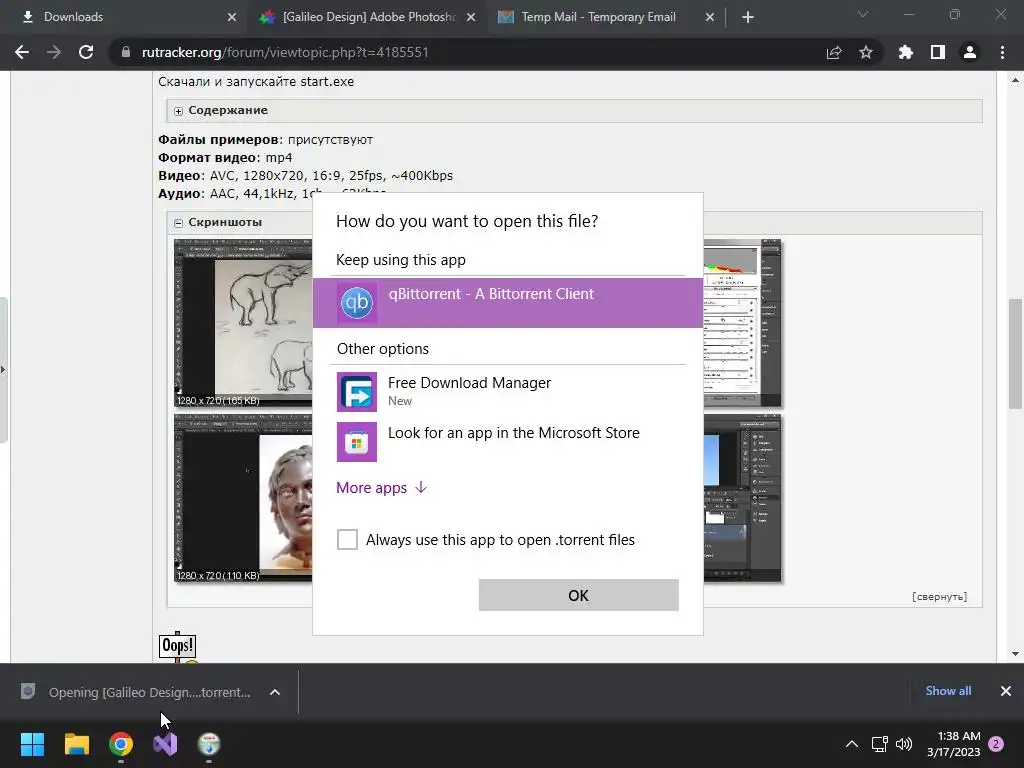The height and width of the screenshot is (768, 1024).
Task: Go forward in browser history
Action: click(54, 52)
